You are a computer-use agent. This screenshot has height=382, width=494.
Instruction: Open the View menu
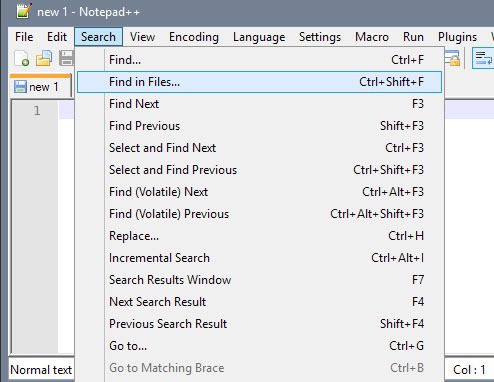142,37
